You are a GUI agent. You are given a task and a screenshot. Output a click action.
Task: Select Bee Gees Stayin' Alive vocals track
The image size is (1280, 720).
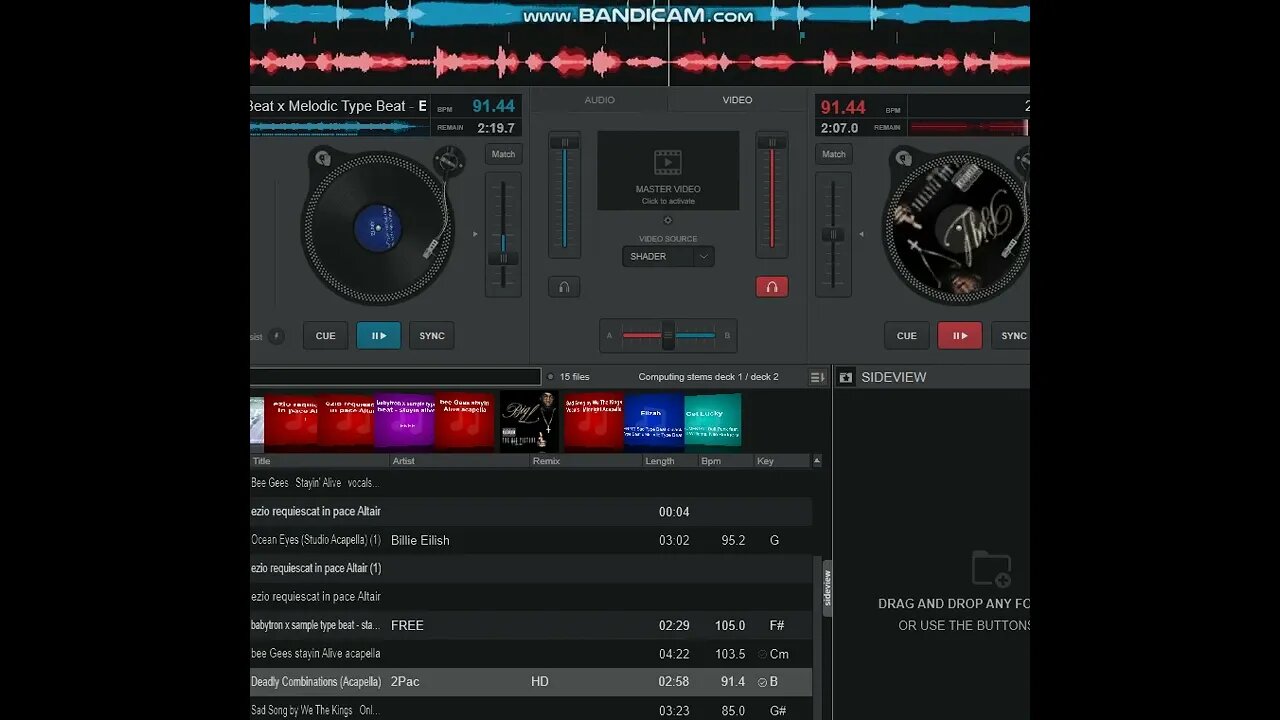tap(531, 483)
